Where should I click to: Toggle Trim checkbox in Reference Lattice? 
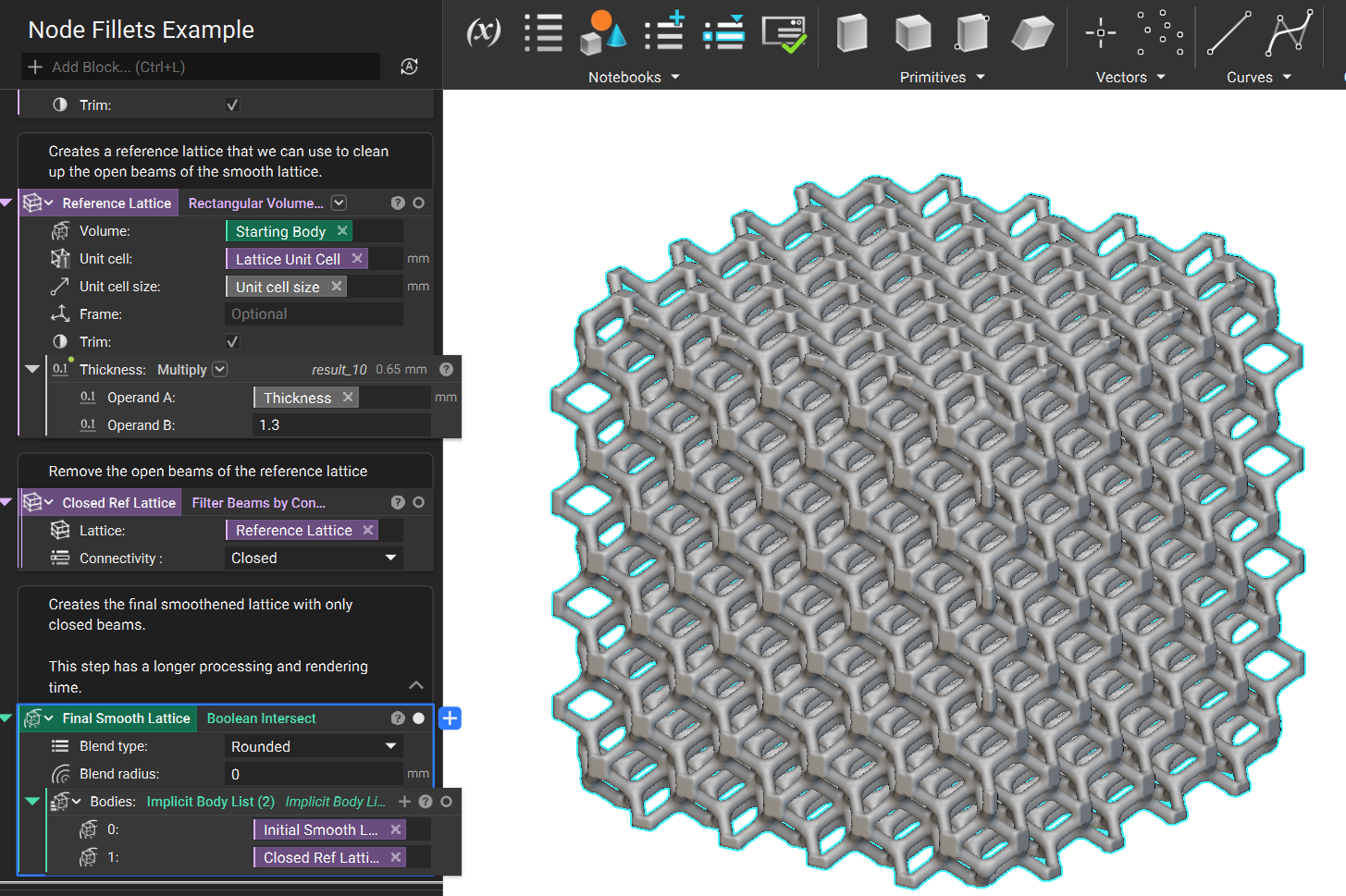(x=232, y=342)
